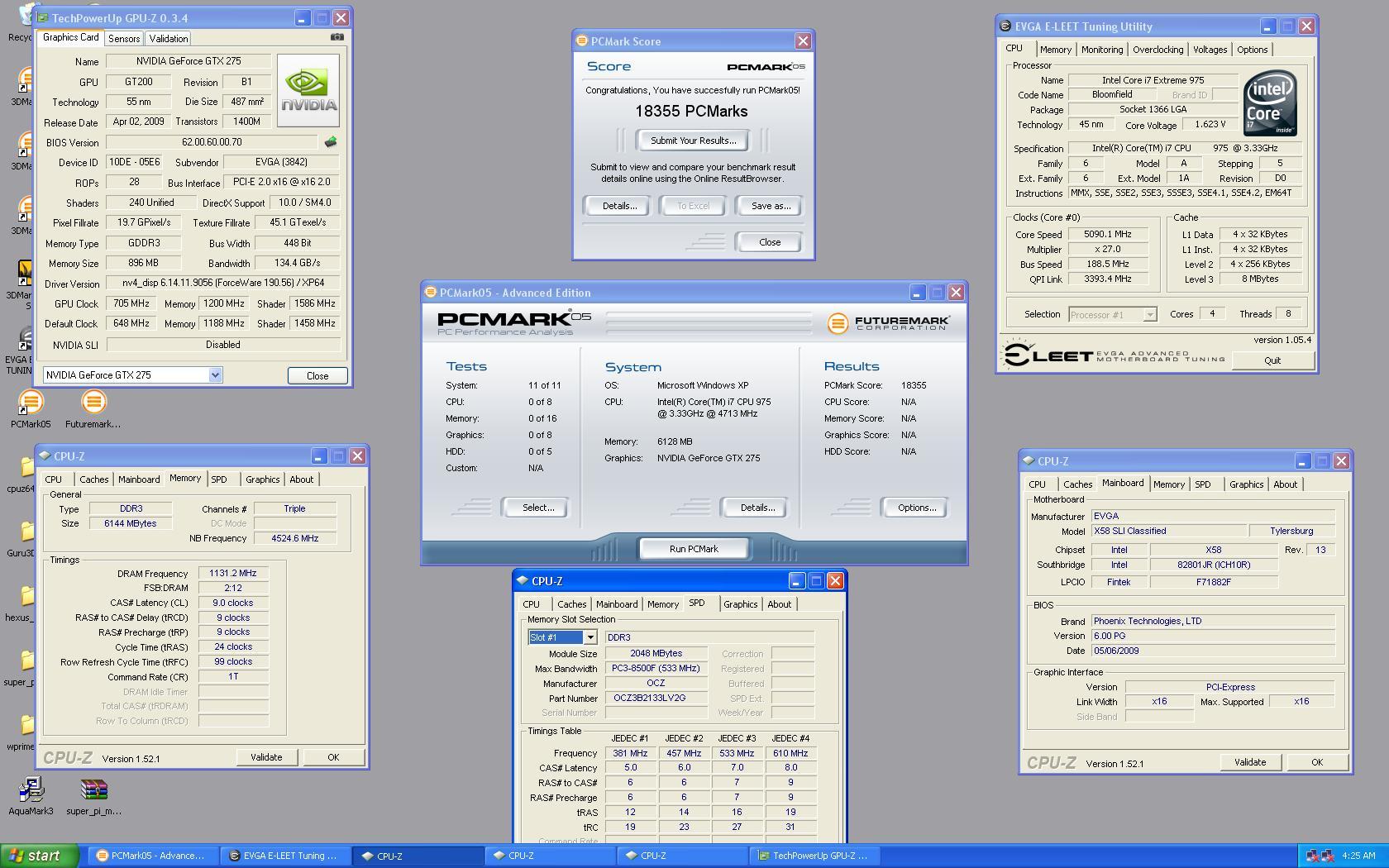Open the E-LEET Voltages tab

[x=1210, y=50]
